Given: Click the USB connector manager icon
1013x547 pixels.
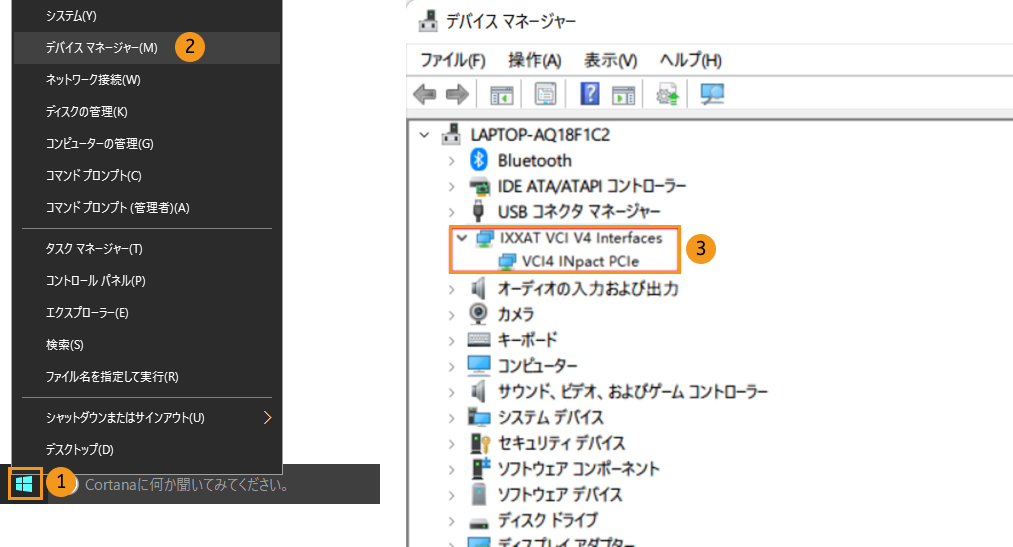Looking at the screenshot, I should tap(479, 211).
